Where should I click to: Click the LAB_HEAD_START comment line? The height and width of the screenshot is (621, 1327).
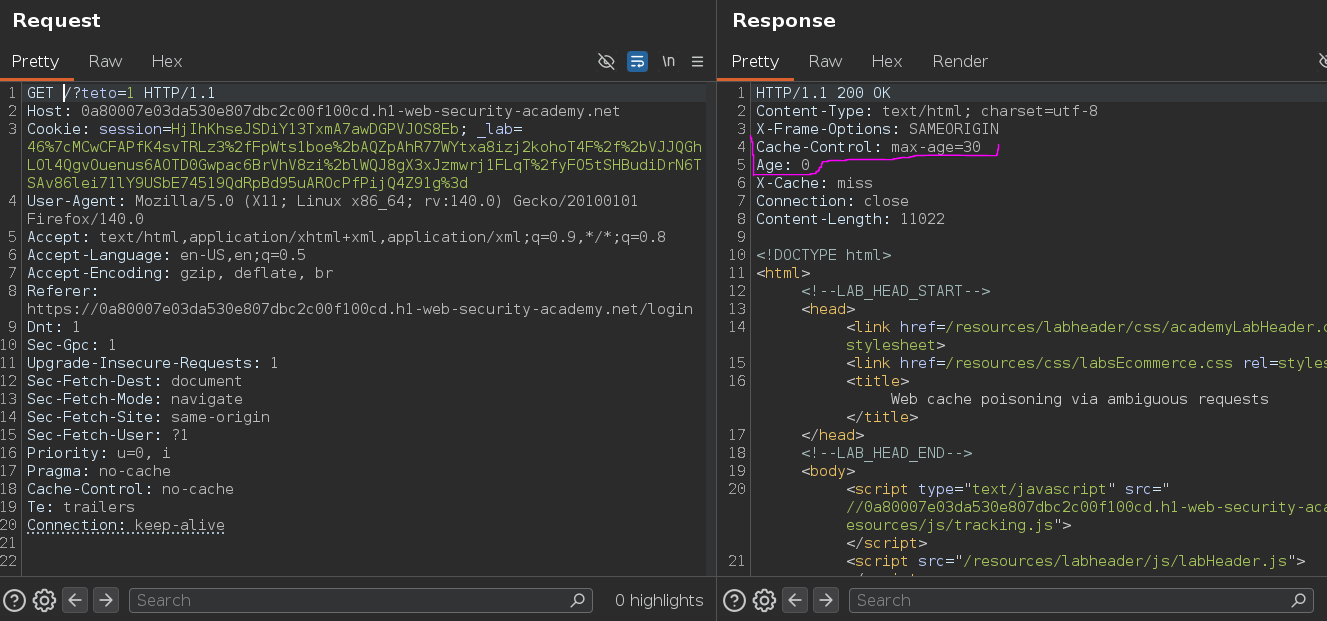point(895,291)
